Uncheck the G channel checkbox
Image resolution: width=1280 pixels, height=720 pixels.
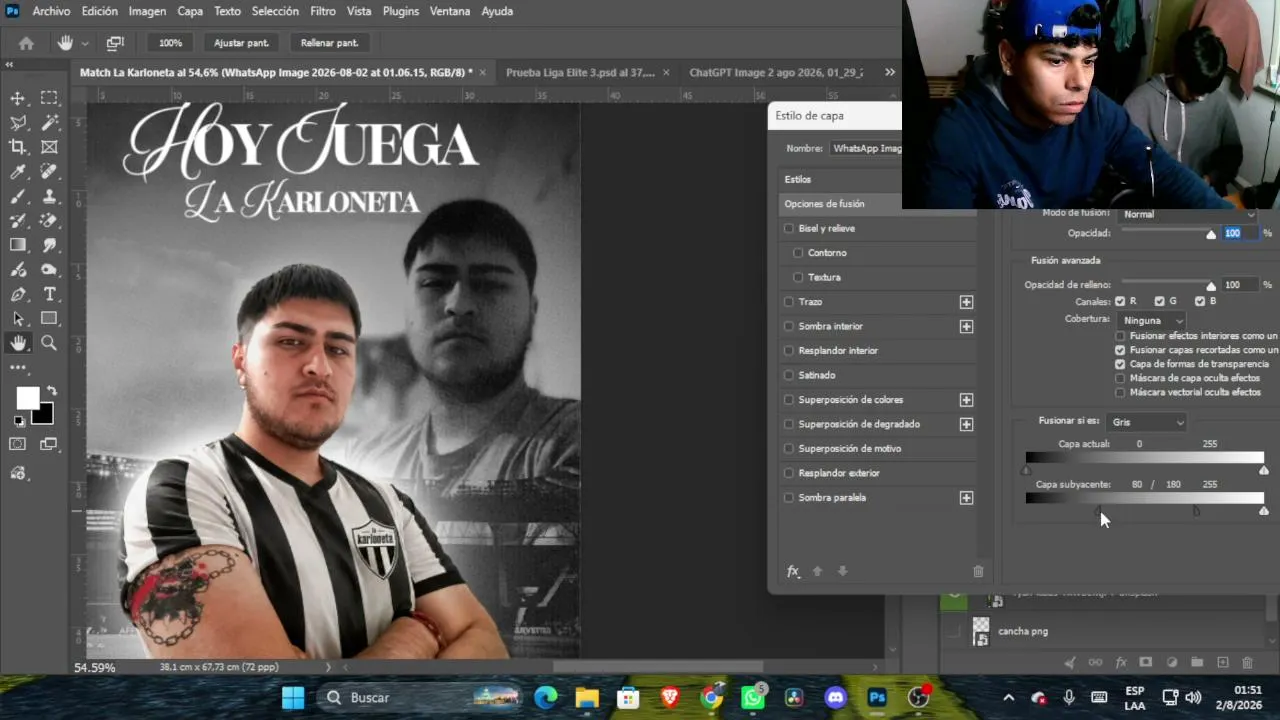tap(1159, 301)
